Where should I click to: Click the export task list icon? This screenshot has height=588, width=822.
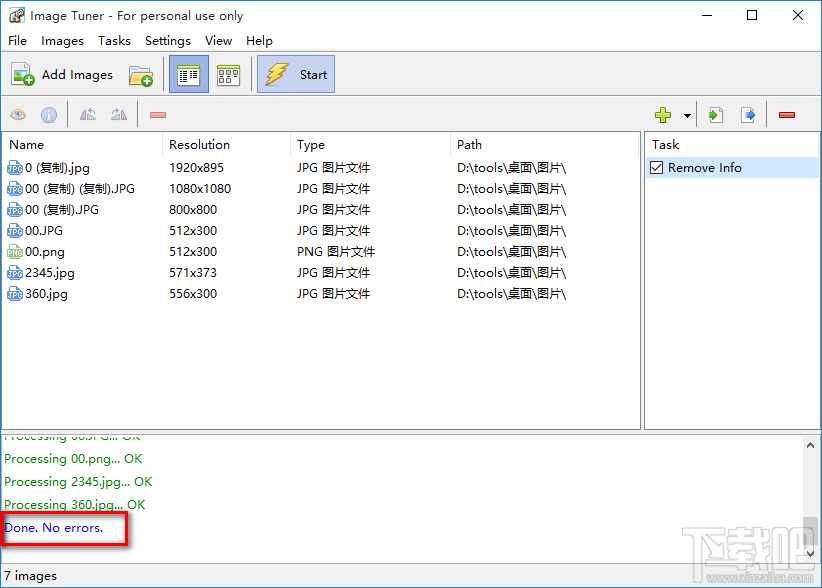747,115
